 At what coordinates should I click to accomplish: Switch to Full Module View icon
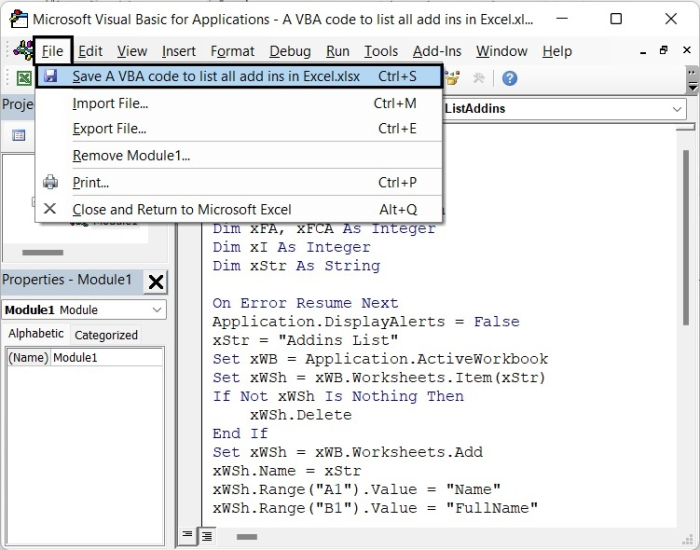[x=206, y=536]
